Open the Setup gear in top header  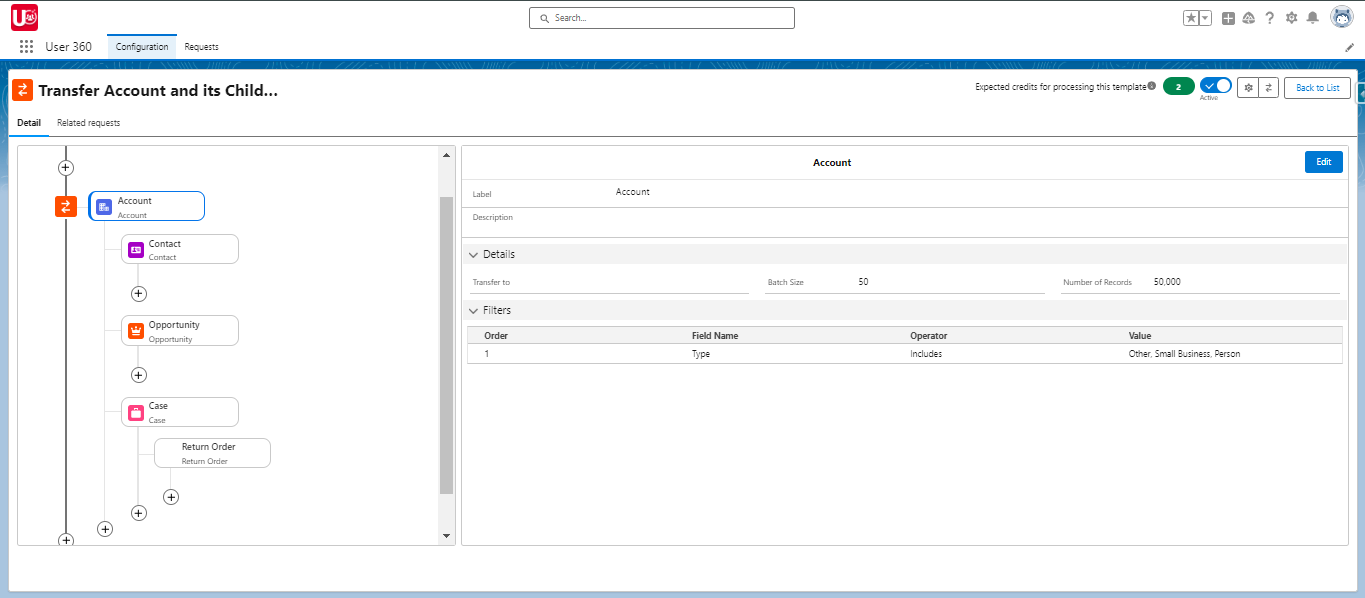tap(1291, 18)
